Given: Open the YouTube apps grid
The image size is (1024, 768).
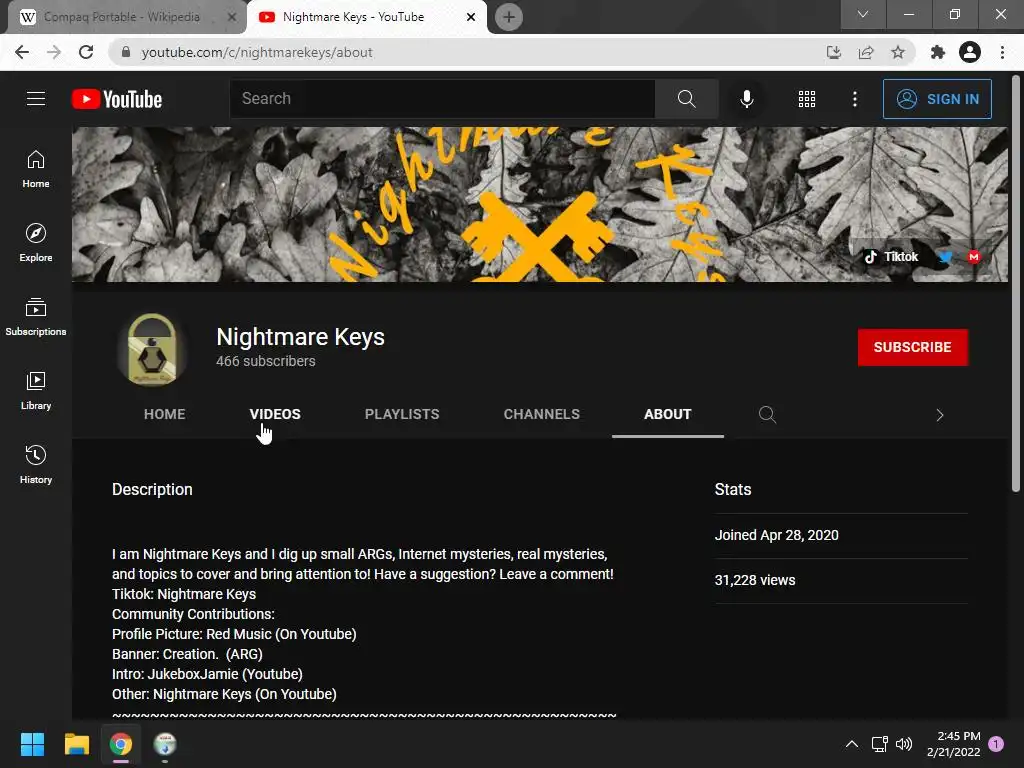Looking at the screenshot, I should click(807, 99).
